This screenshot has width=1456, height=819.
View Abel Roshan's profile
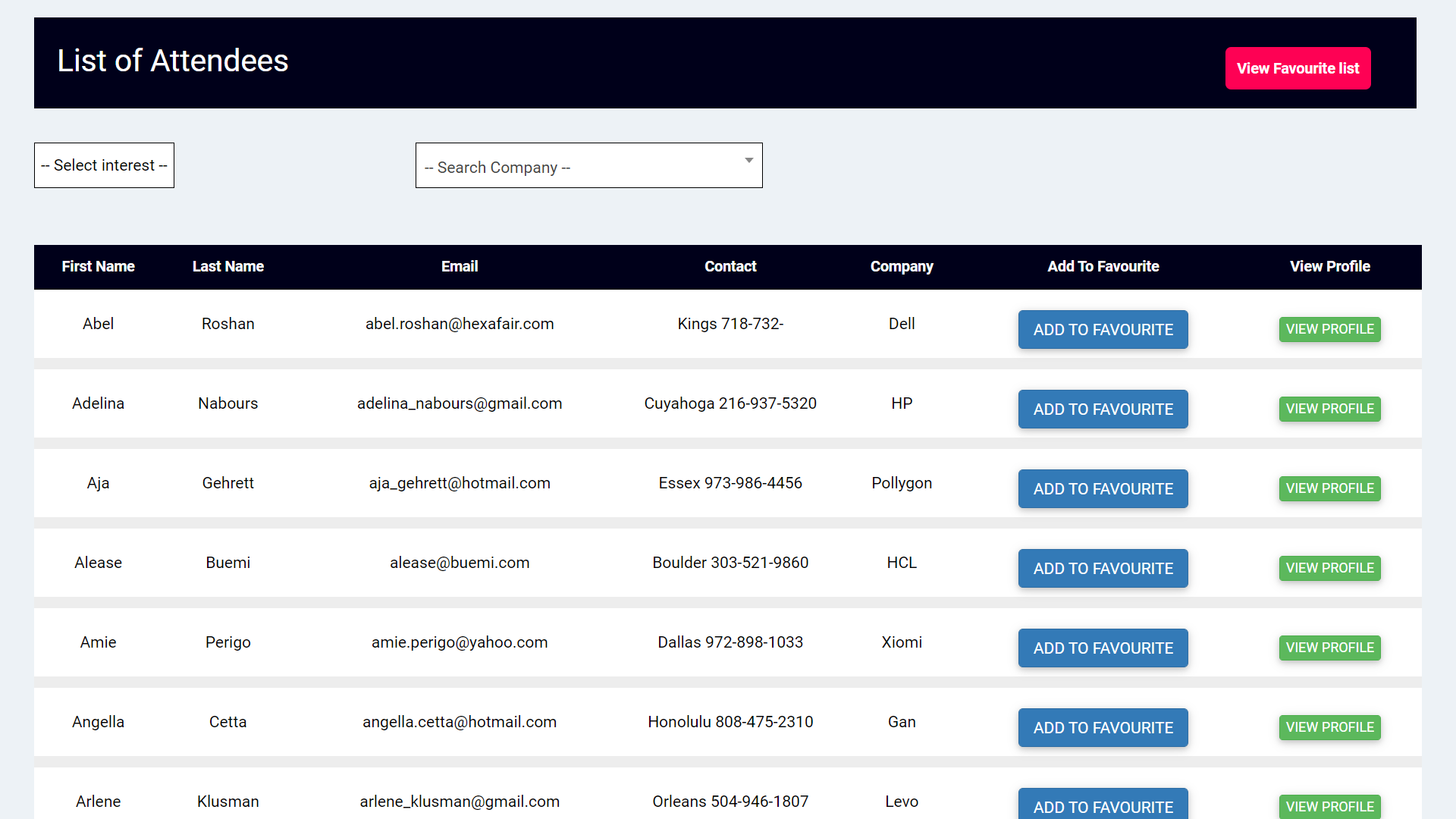pos(1329,329)
